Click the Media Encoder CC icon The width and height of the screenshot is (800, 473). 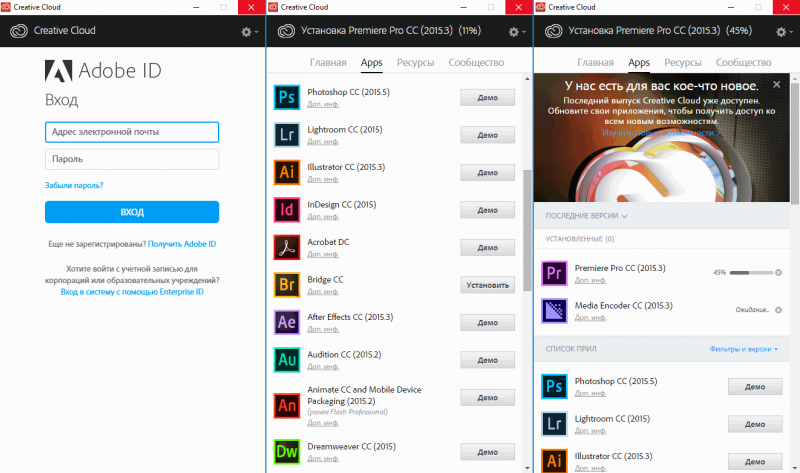point(554,311)
